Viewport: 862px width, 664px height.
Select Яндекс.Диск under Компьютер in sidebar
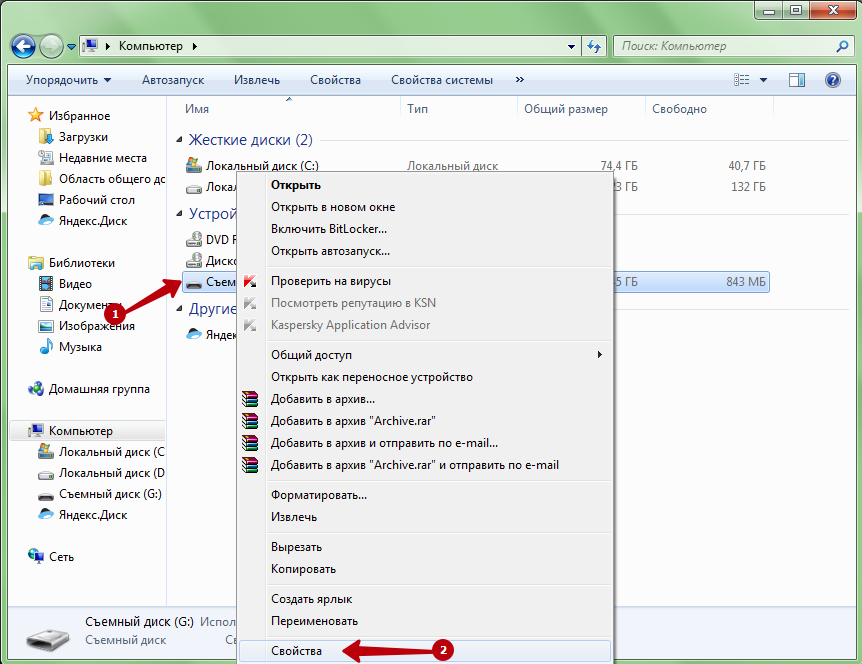click(x=92, y=515)
